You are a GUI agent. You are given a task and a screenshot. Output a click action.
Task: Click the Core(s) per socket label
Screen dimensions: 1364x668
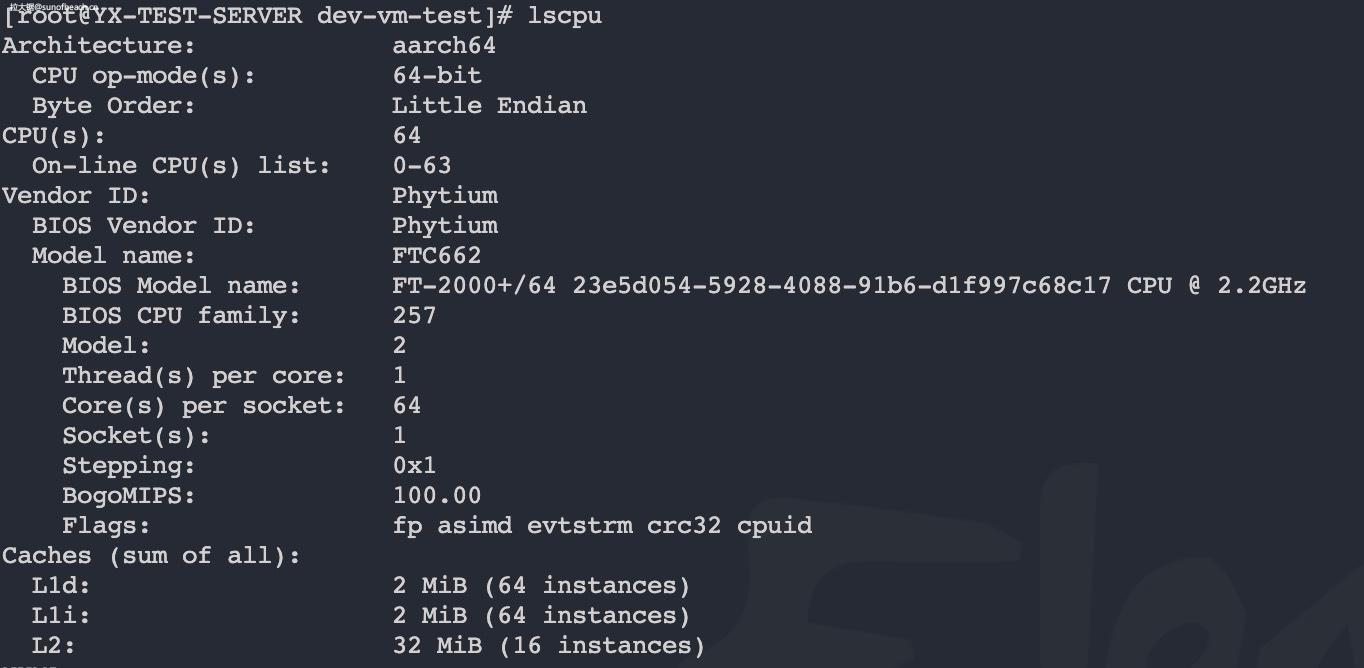(203, 406)
